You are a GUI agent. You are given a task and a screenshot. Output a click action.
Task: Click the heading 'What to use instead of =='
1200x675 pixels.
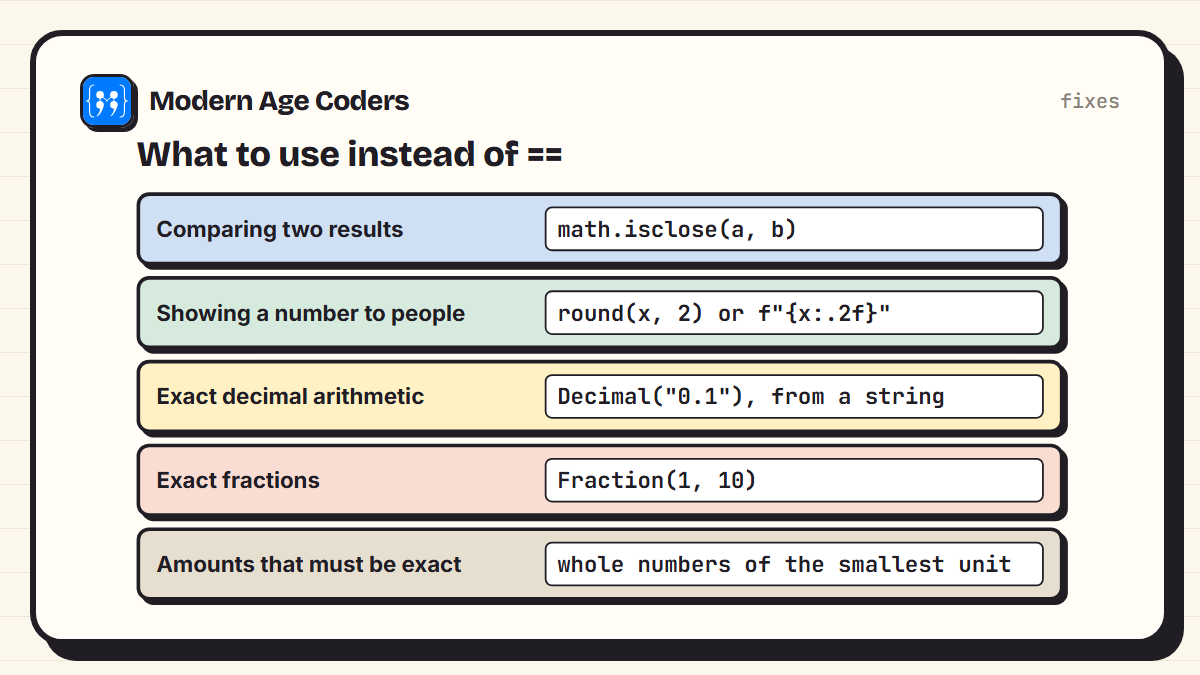pos(349,154)
